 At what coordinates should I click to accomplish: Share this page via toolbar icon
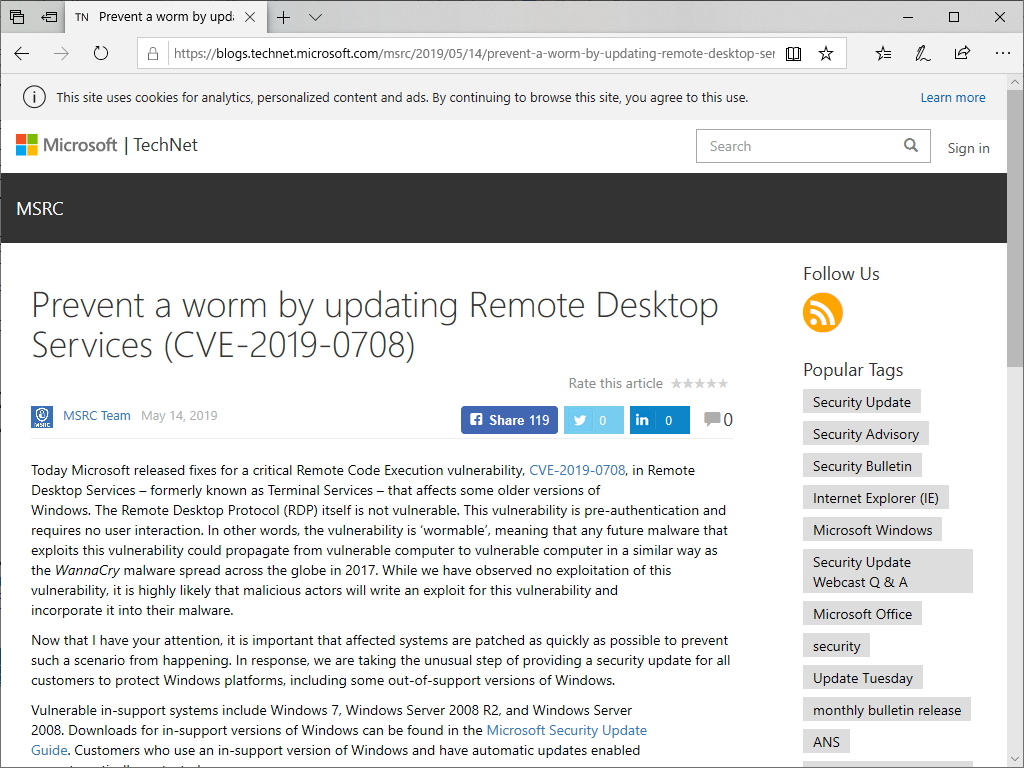[x=962, y=54]
